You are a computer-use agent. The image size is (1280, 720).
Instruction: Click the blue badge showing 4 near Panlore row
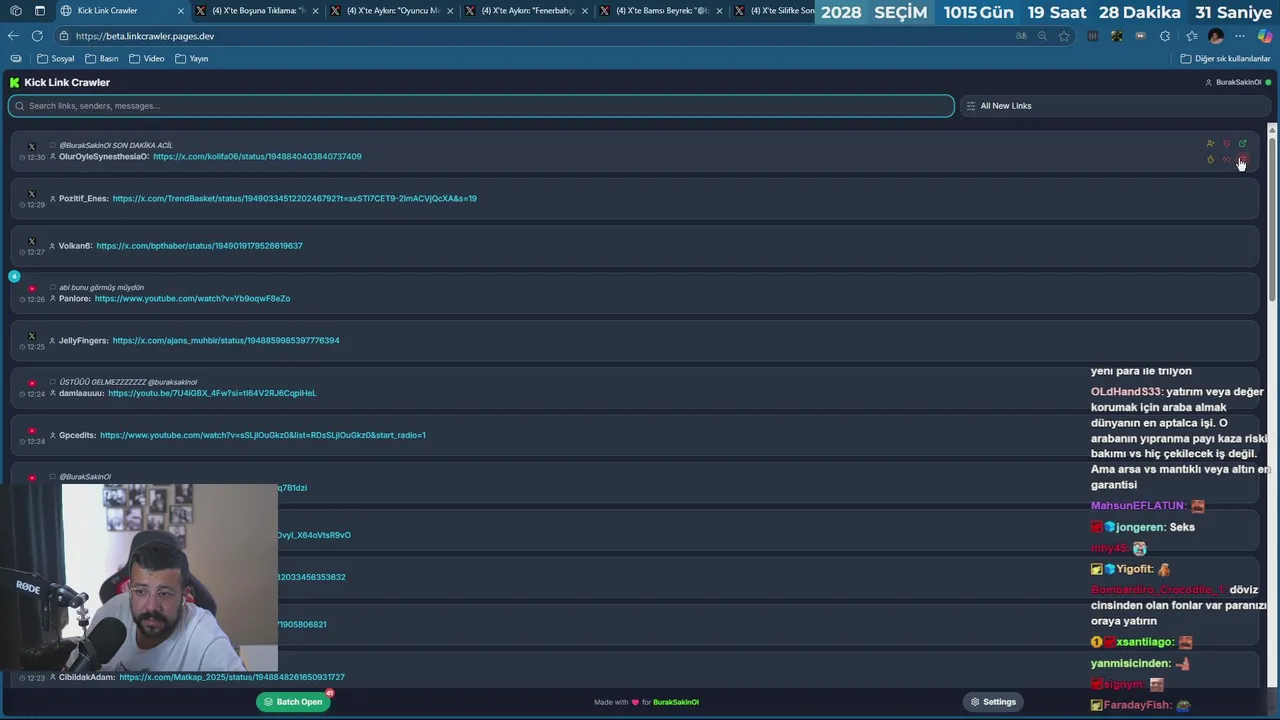click(14, 276)
